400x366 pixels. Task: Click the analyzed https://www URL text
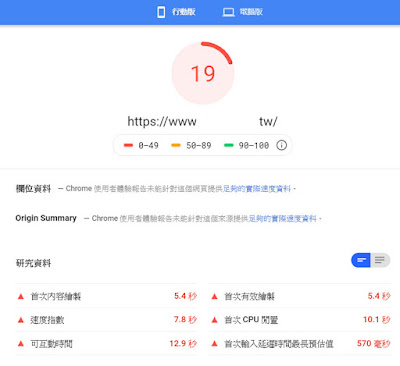tap(202, 121)
